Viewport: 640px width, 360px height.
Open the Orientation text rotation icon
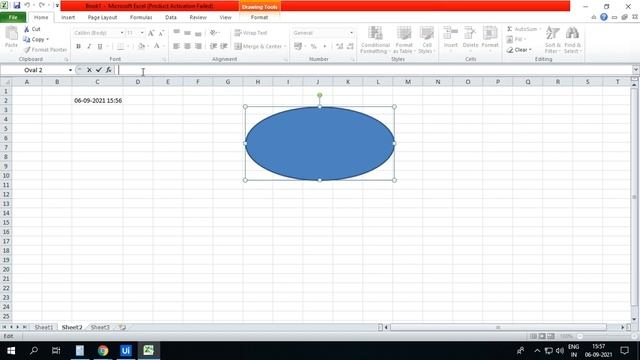[213, 33]
